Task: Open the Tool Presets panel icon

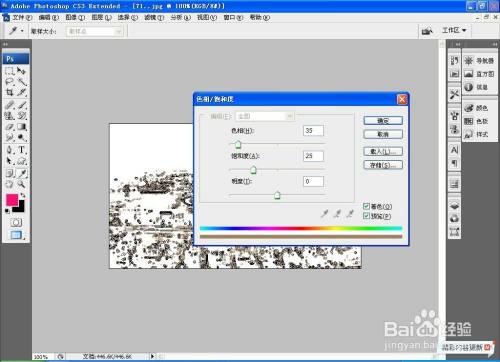Action: pyautogui.click(x=454, y=94)
